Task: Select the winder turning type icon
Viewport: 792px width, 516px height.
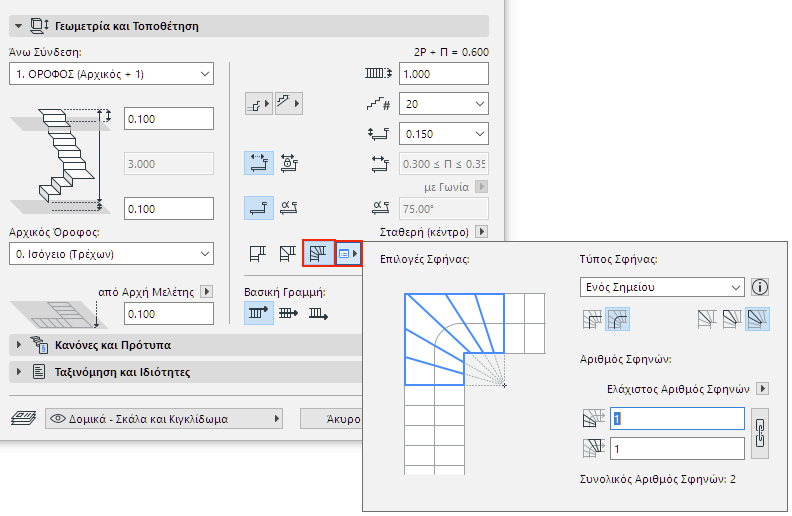Action: 318,253
